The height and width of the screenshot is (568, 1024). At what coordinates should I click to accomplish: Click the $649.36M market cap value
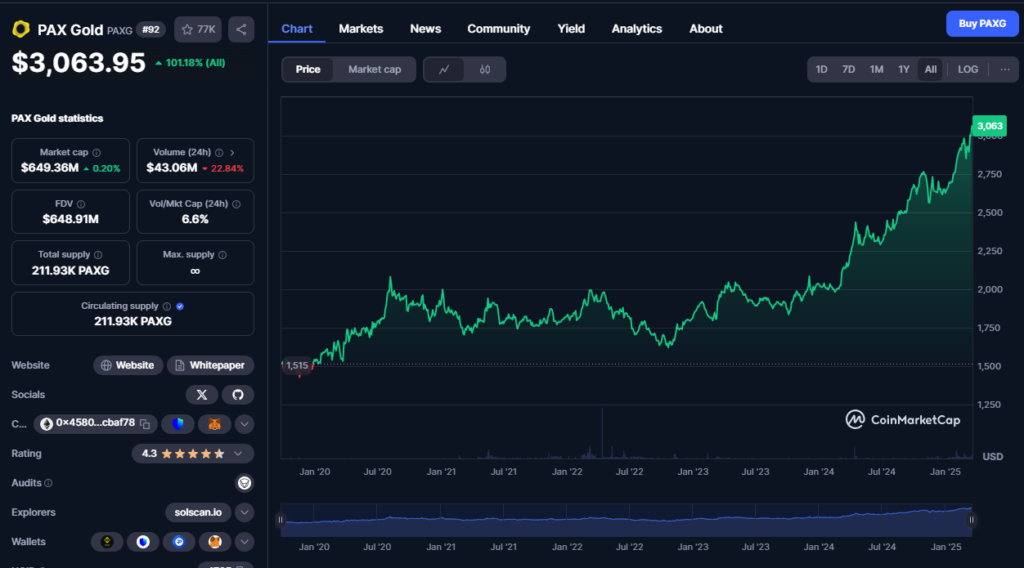[50, 168]
